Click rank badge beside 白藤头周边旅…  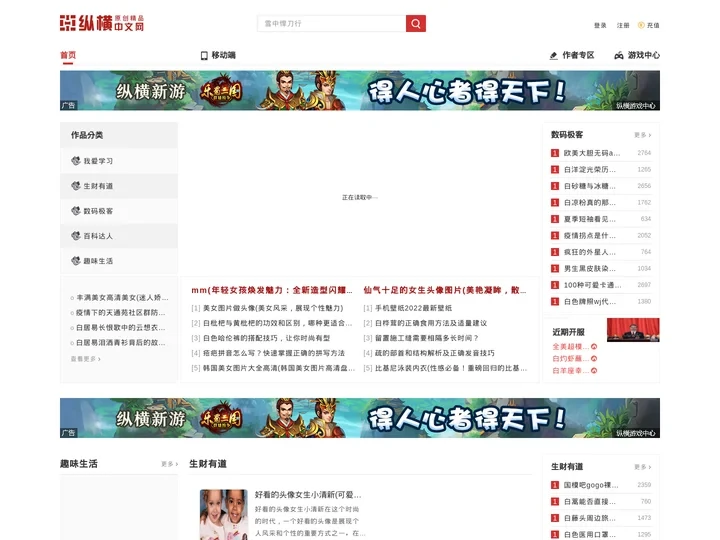(555, 518)
